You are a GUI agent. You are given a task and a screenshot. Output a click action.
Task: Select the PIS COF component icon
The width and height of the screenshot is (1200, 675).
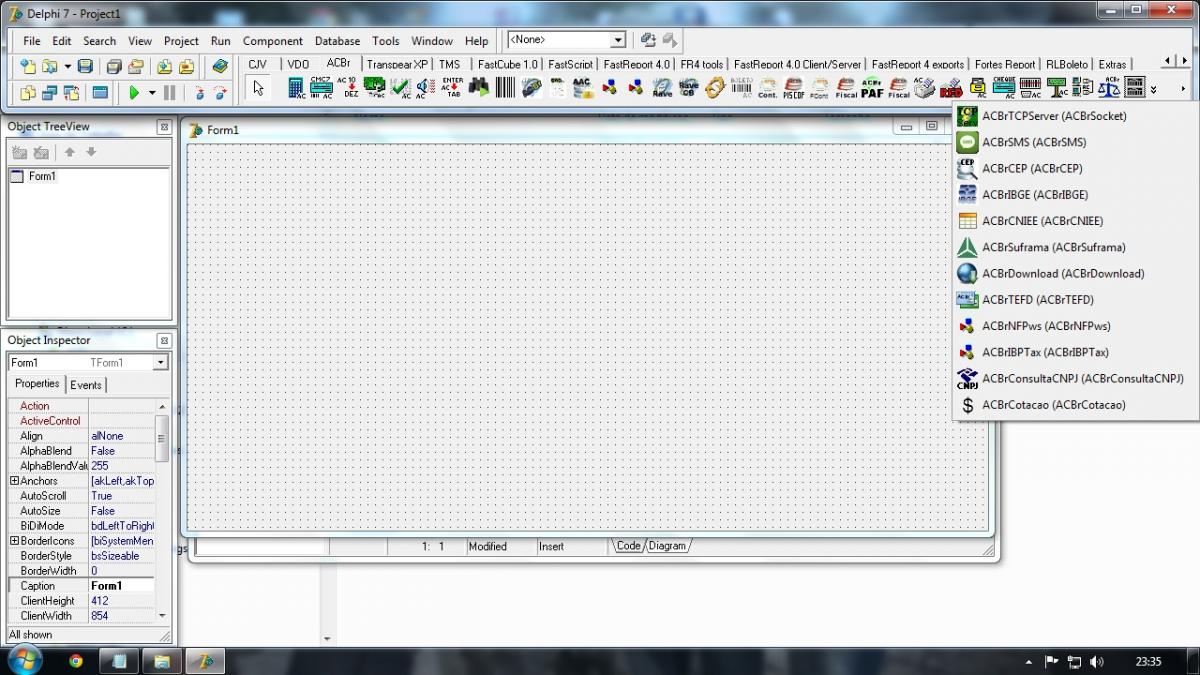click(x=794, y=88)
